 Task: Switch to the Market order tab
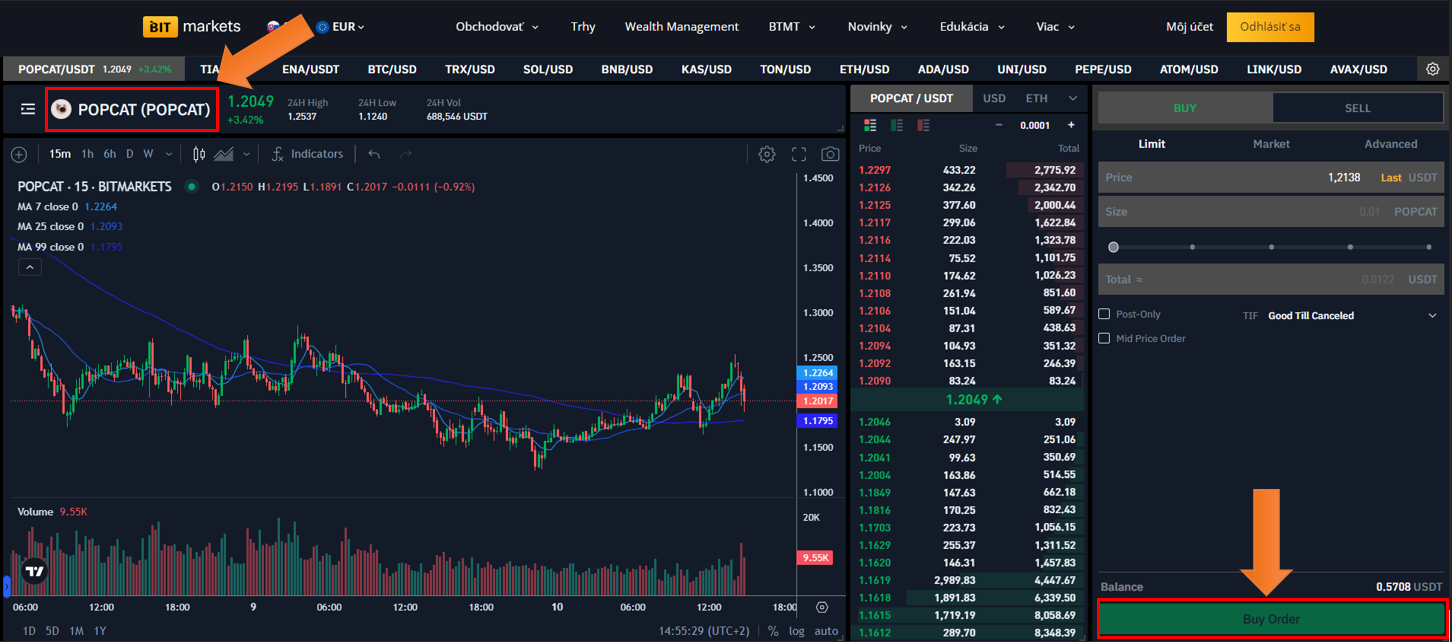coord(1271,144)
